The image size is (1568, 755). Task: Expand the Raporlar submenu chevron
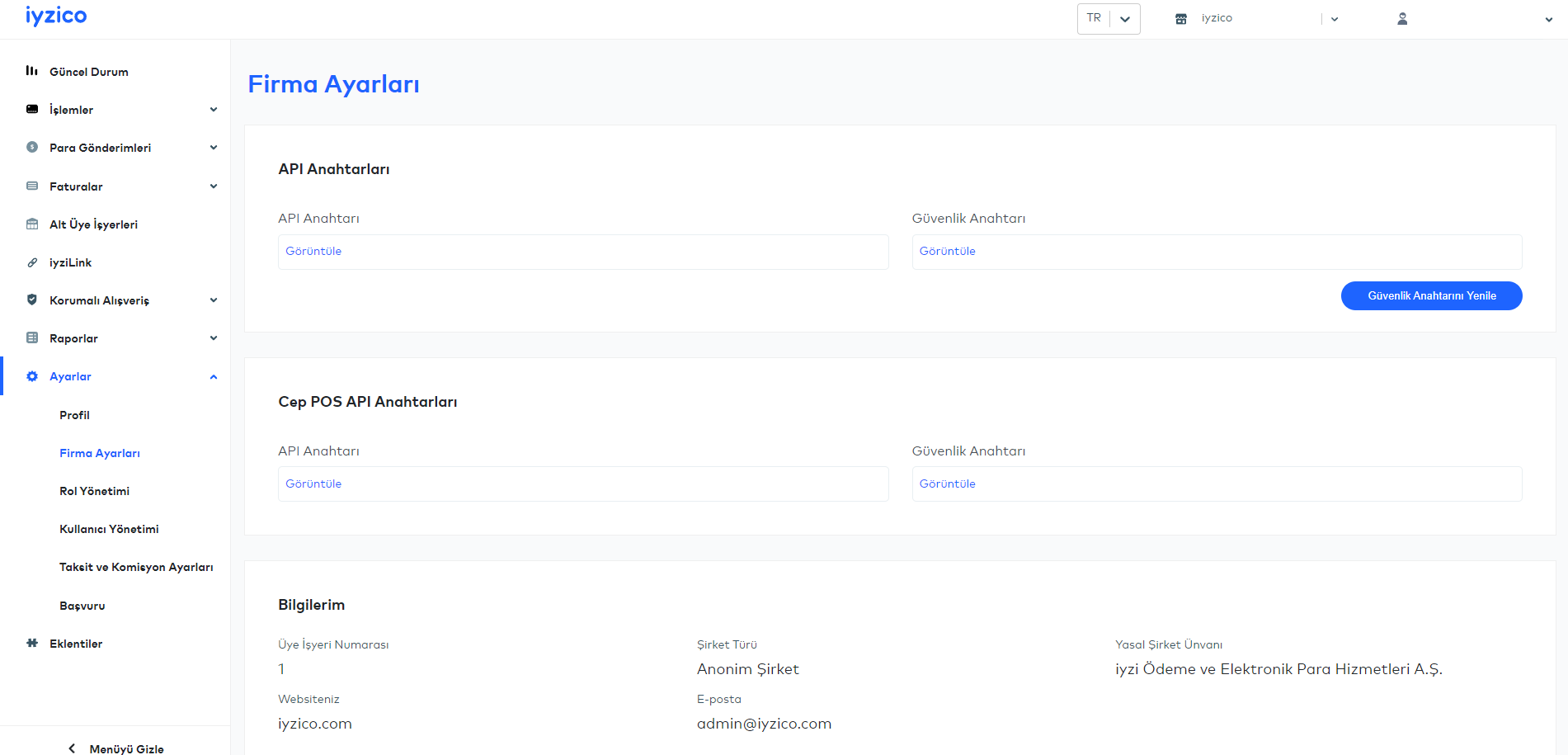[x=214, y=338]
